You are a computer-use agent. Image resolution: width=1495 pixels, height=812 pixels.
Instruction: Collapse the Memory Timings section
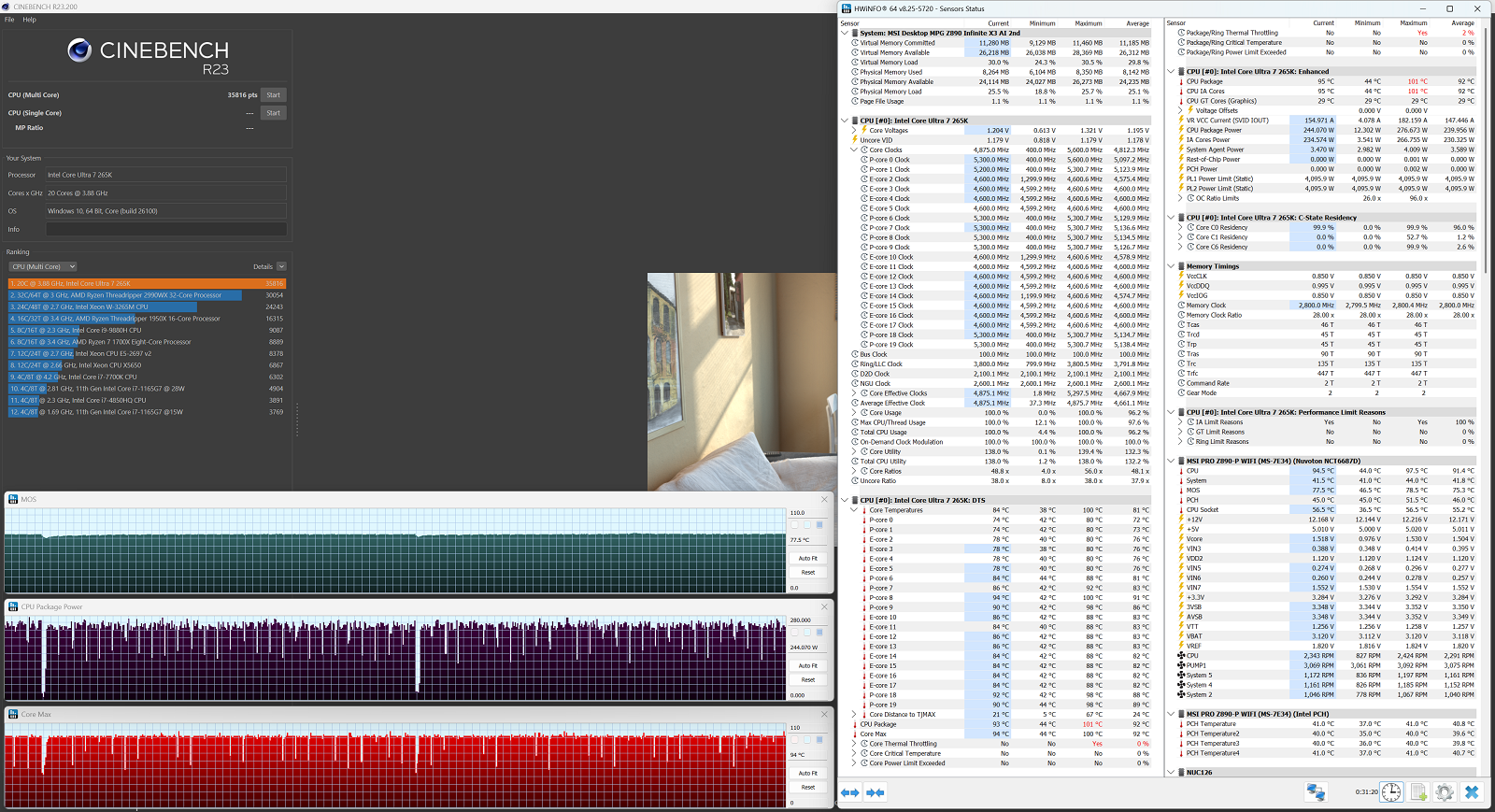(x=1171, y=266)
